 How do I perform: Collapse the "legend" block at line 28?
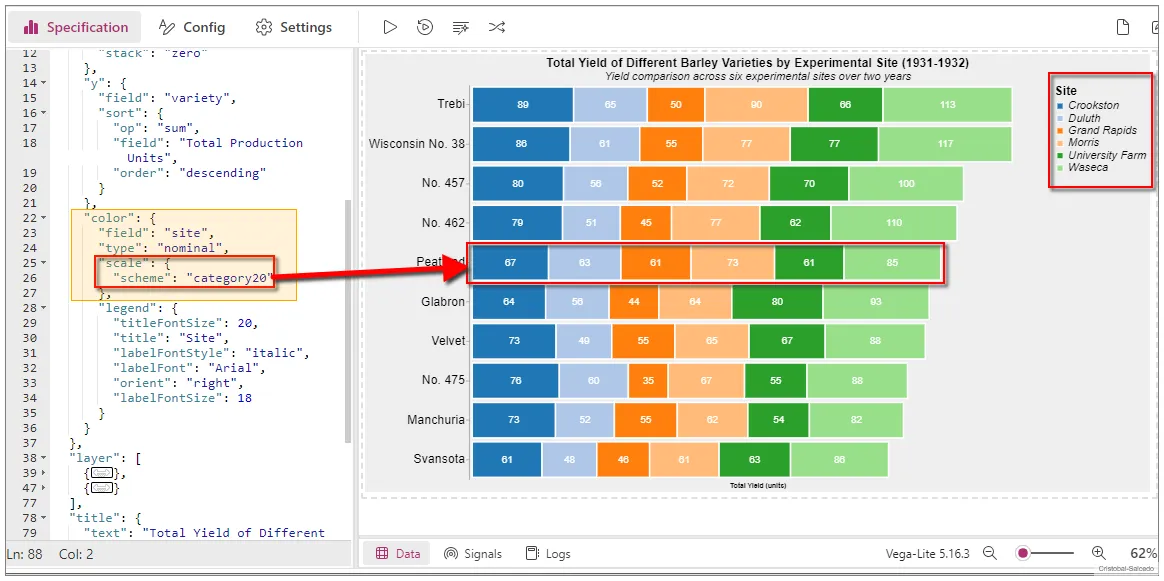pyautogui.click(x=43, y=308)
